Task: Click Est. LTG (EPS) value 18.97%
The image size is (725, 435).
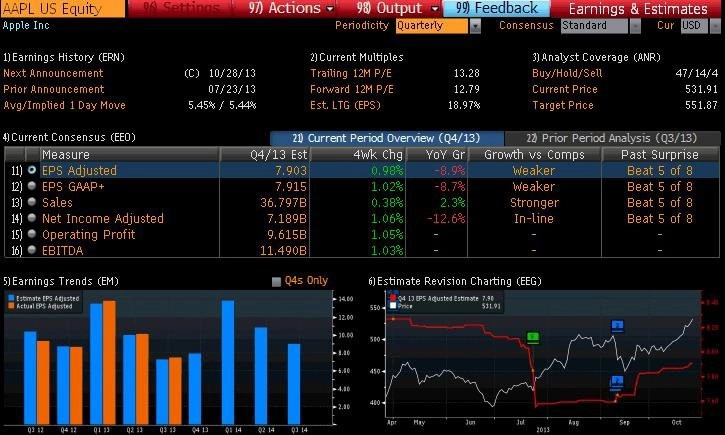Action: (464, 105)
